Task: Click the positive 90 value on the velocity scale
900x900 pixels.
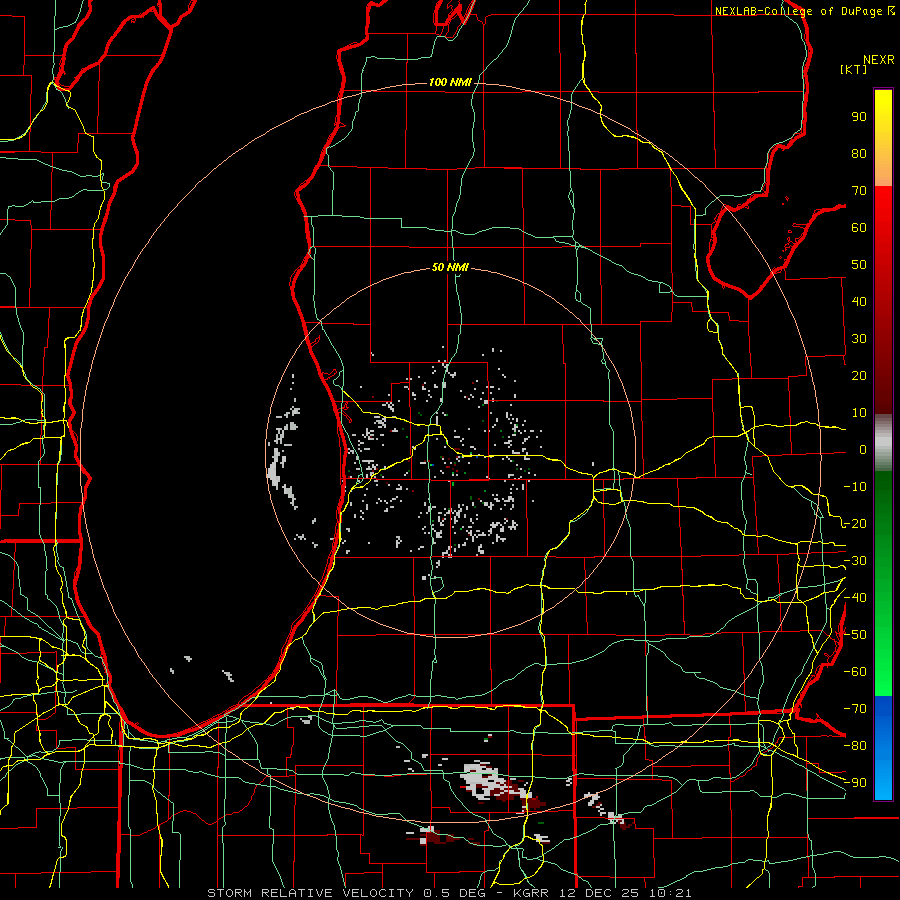Action: pos(859,117)
